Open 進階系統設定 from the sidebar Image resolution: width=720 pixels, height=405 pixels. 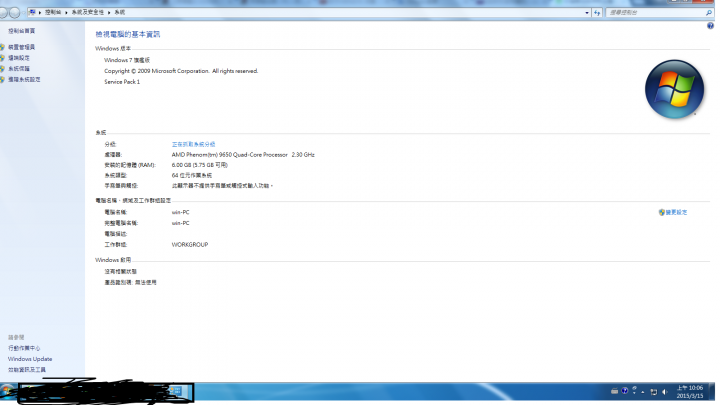[x=24, y=79]
